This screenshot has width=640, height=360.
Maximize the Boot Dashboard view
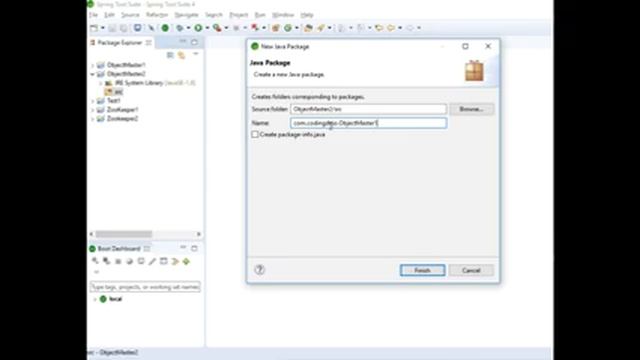tap(194, 248)
